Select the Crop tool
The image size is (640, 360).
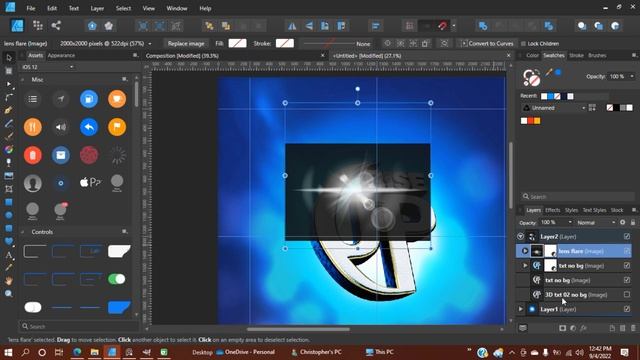[x=9, y=189]
